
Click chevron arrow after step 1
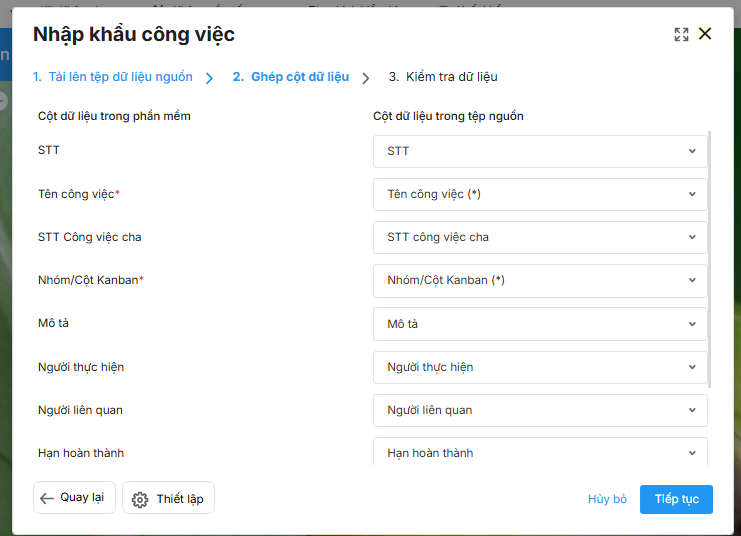[209, 78]
